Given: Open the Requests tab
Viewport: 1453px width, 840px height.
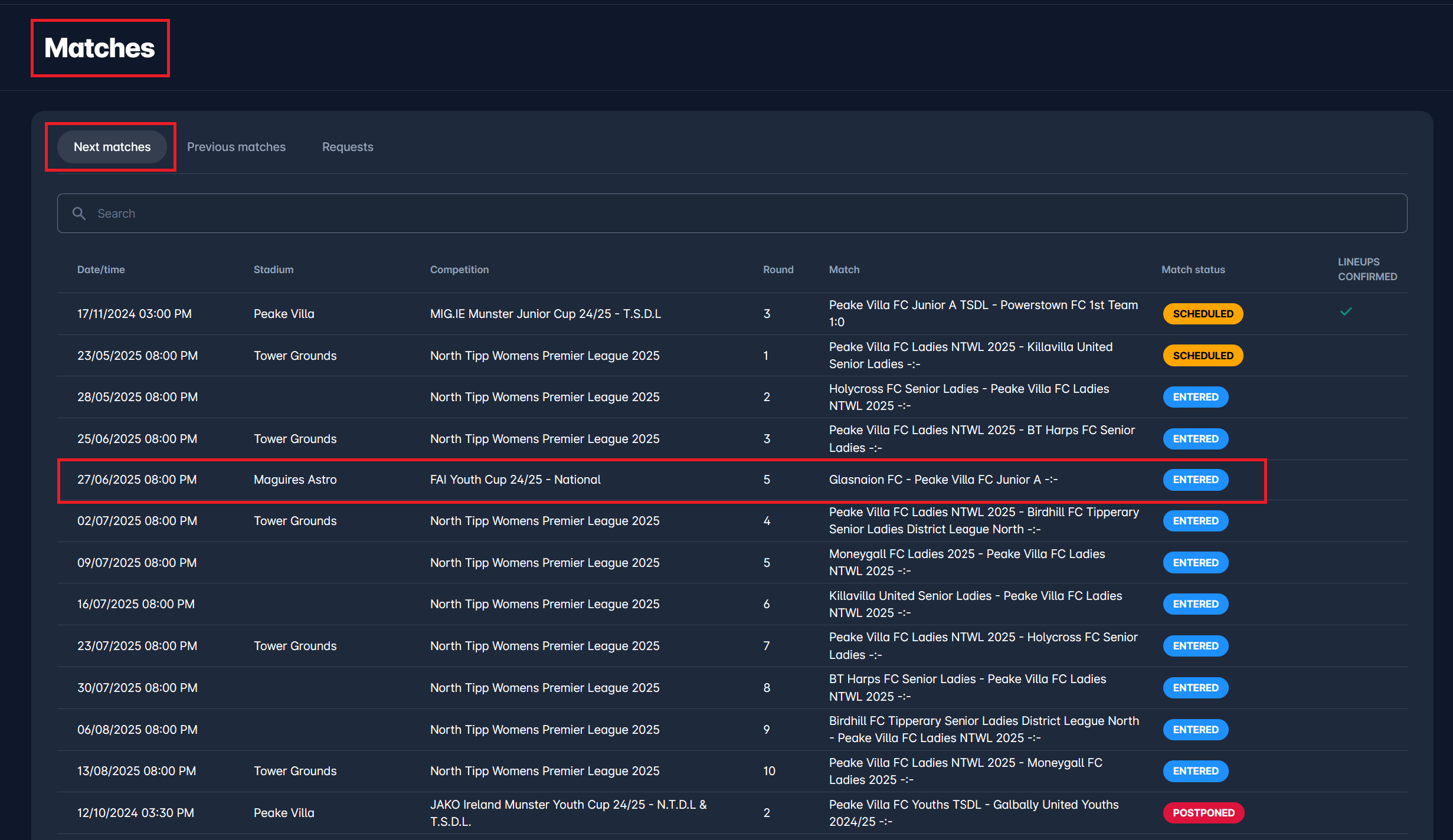Looking at the screenshot, I should coord(348,147).
